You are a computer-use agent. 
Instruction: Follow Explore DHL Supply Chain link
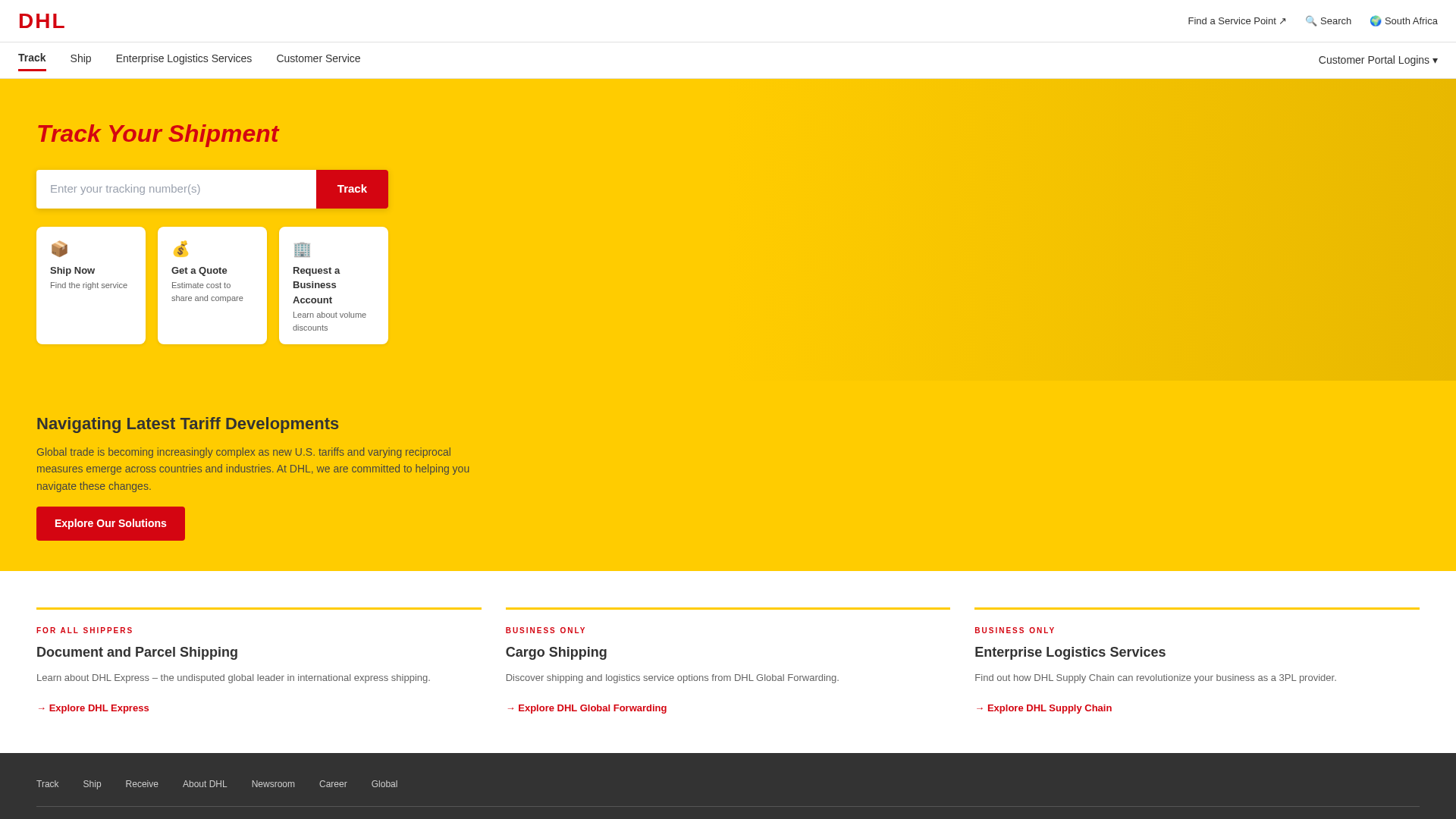pos(1043,708)
